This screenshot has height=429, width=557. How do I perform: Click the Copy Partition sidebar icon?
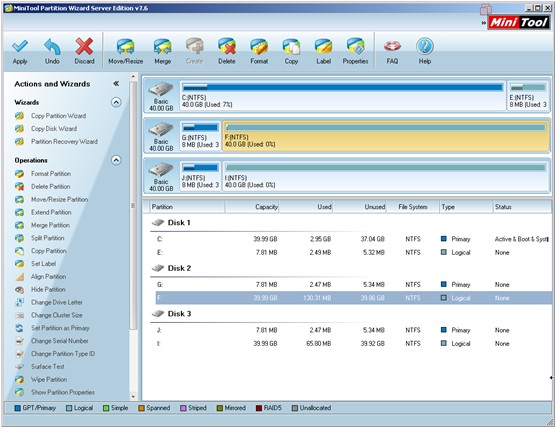[x=20, y=251]
